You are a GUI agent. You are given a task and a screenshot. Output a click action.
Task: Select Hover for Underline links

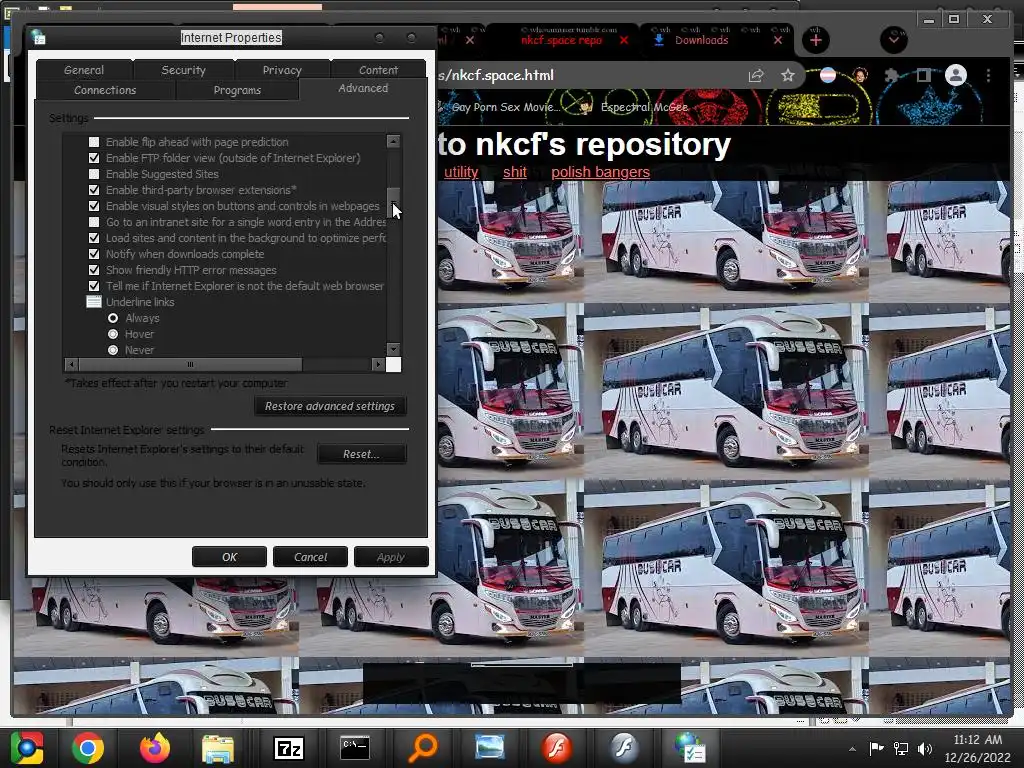pyautogui.click(x=113, y=334)
